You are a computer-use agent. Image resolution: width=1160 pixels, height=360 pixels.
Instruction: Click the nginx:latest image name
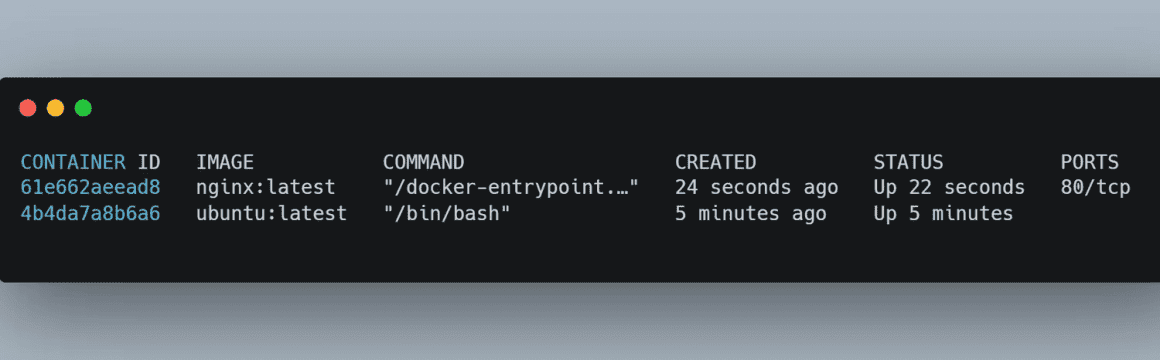[266, 188]
